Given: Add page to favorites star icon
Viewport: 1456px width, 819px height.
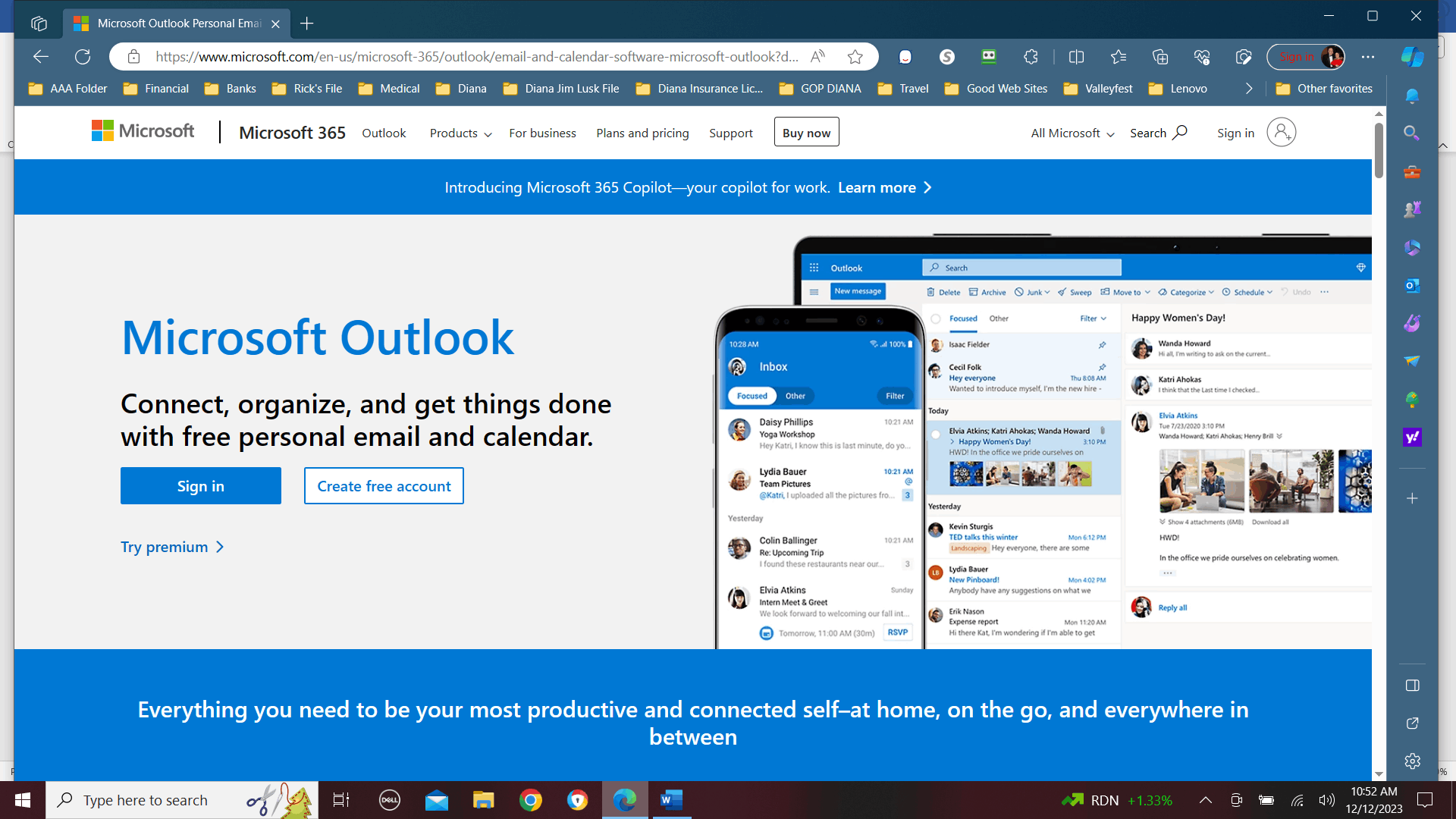Looking at the screenshot, I should (855, 56).
